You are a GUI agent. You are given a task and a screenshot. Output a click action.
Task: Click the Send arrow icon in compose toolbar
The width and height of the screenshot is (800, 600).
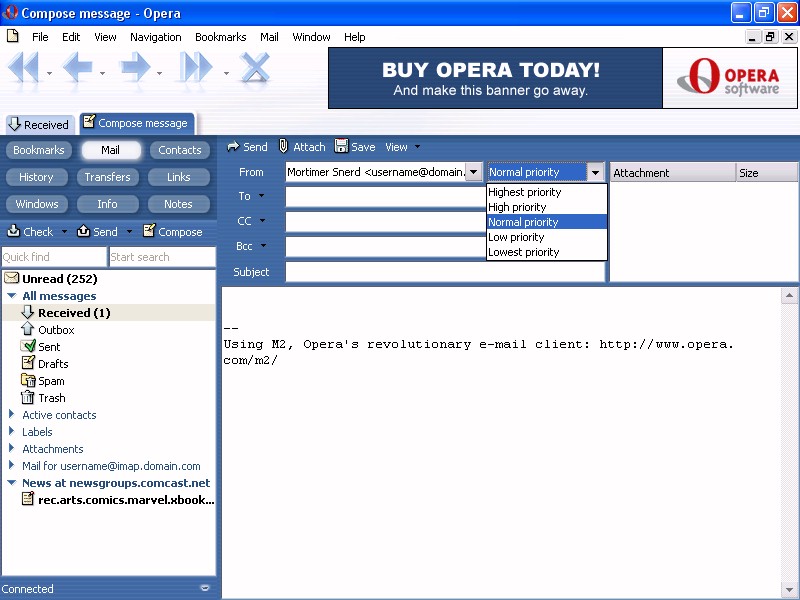click(x=233, y=147)
